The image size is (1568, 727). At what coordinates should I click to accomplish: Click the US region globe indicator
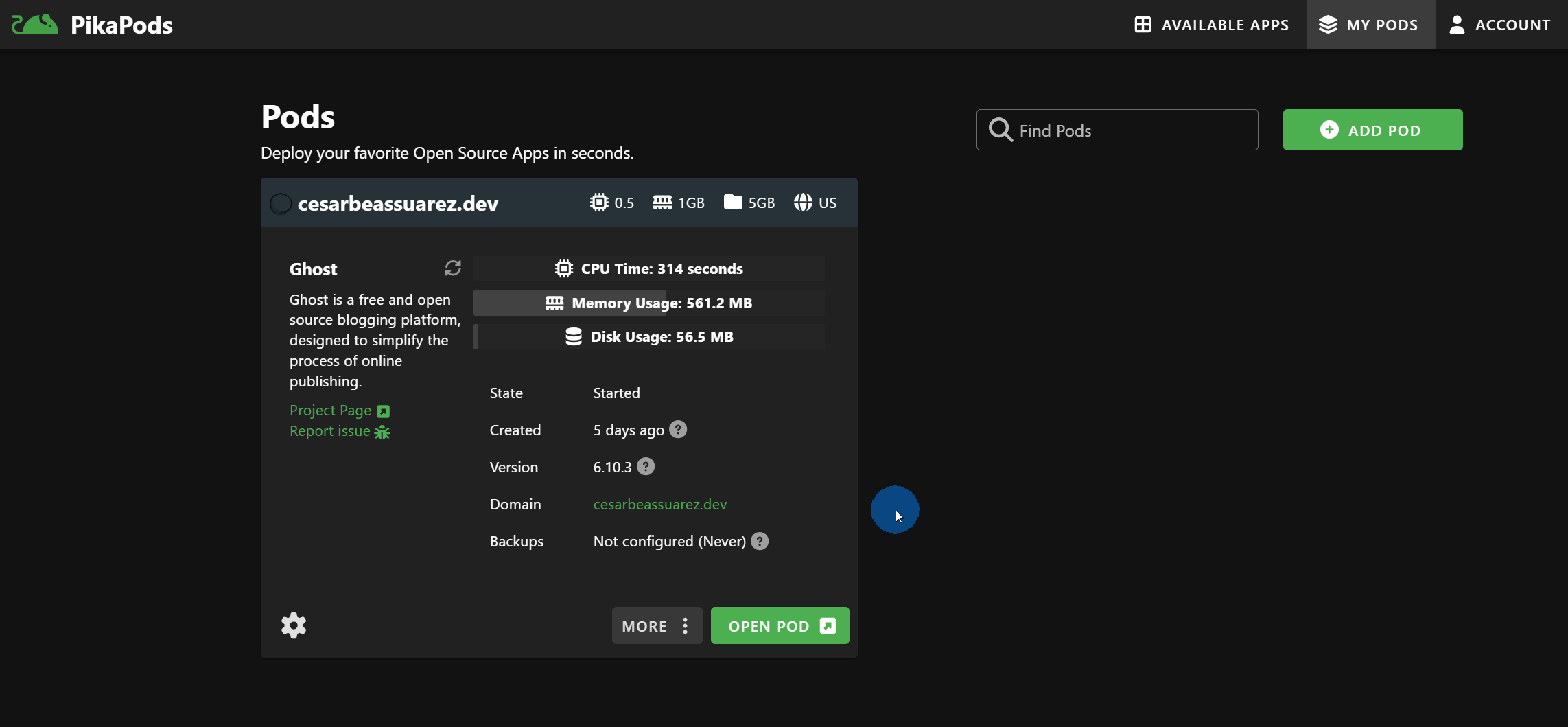click(x=815, y=203)
